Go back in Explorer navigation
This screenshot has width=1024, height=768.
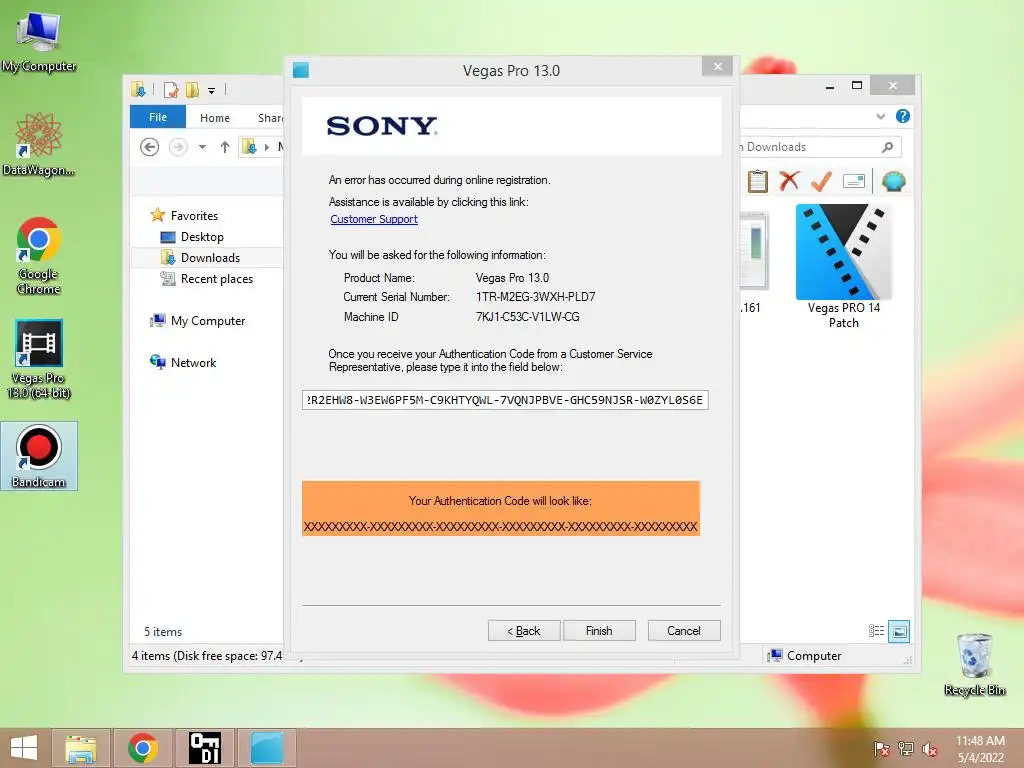(x=150, y=147)
